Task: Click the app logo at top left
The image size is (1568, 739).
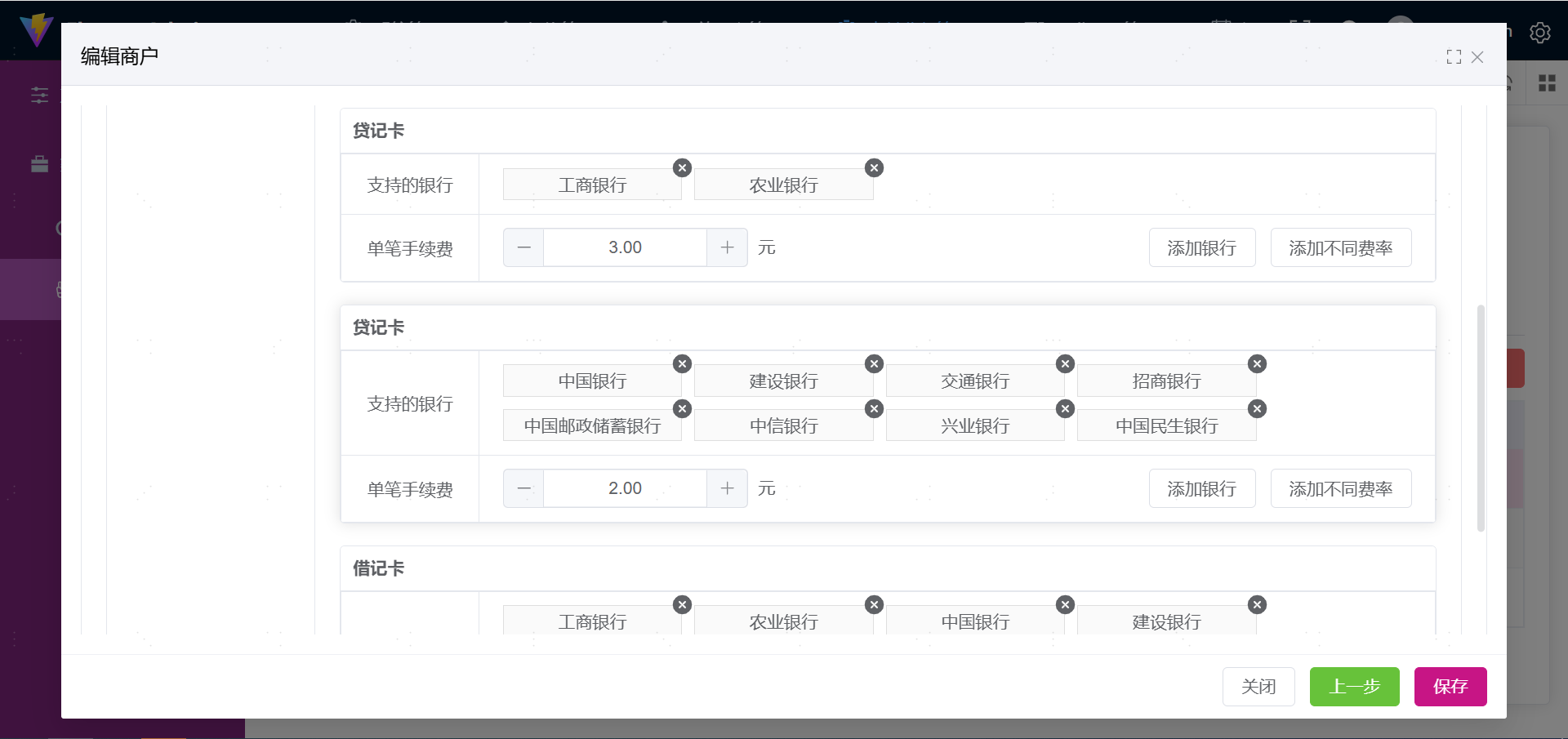Action: [x=36, y=30]
